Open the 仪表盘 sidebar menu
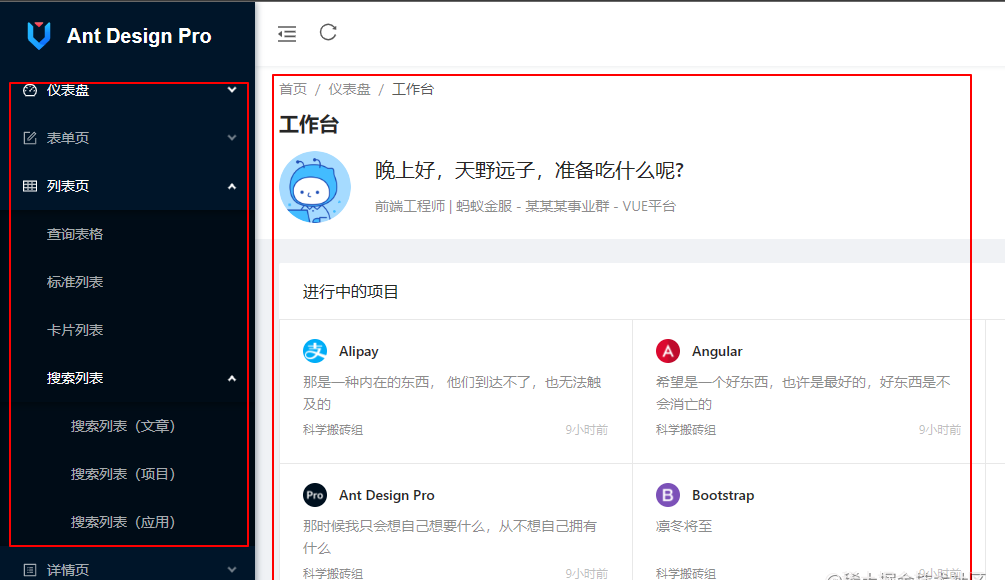Image resolution: width=1005 pixels, height=580 pixels. click(x=128, y=90)
